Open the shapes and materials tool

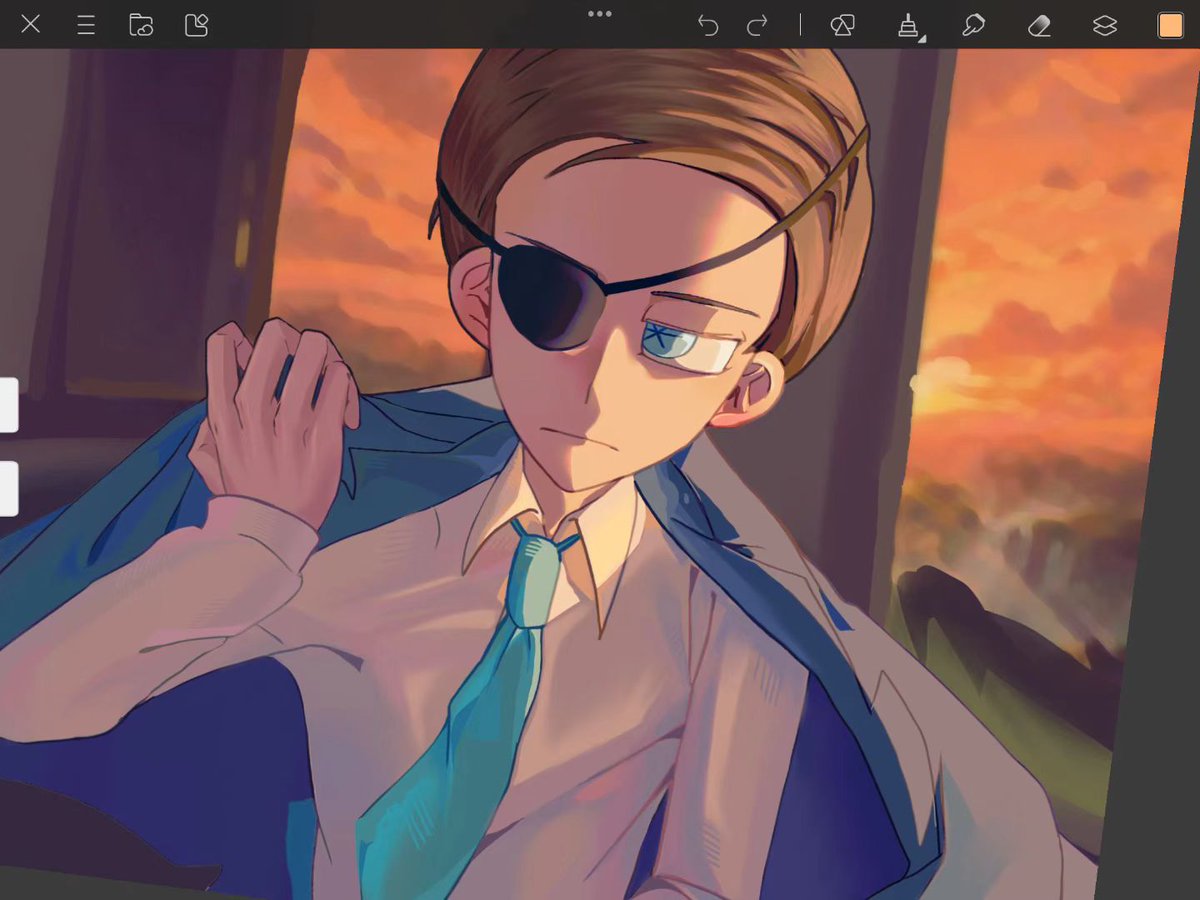pyautogui.click(x=842, y=25)
